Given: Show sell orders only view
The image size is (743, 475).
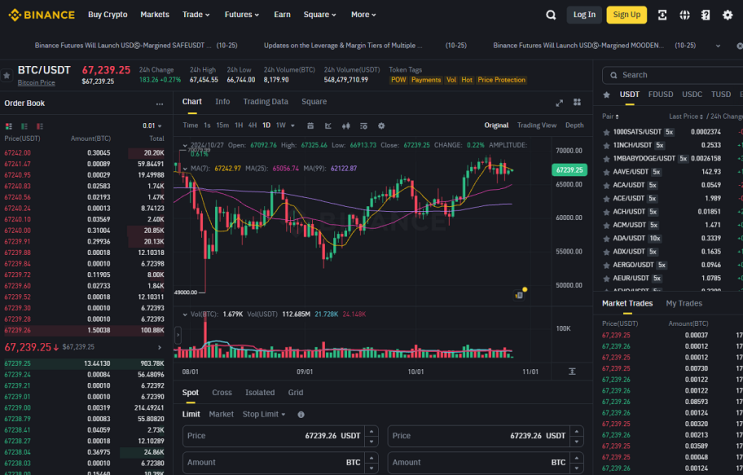Looking at the screenshot, I should (40, 126).
